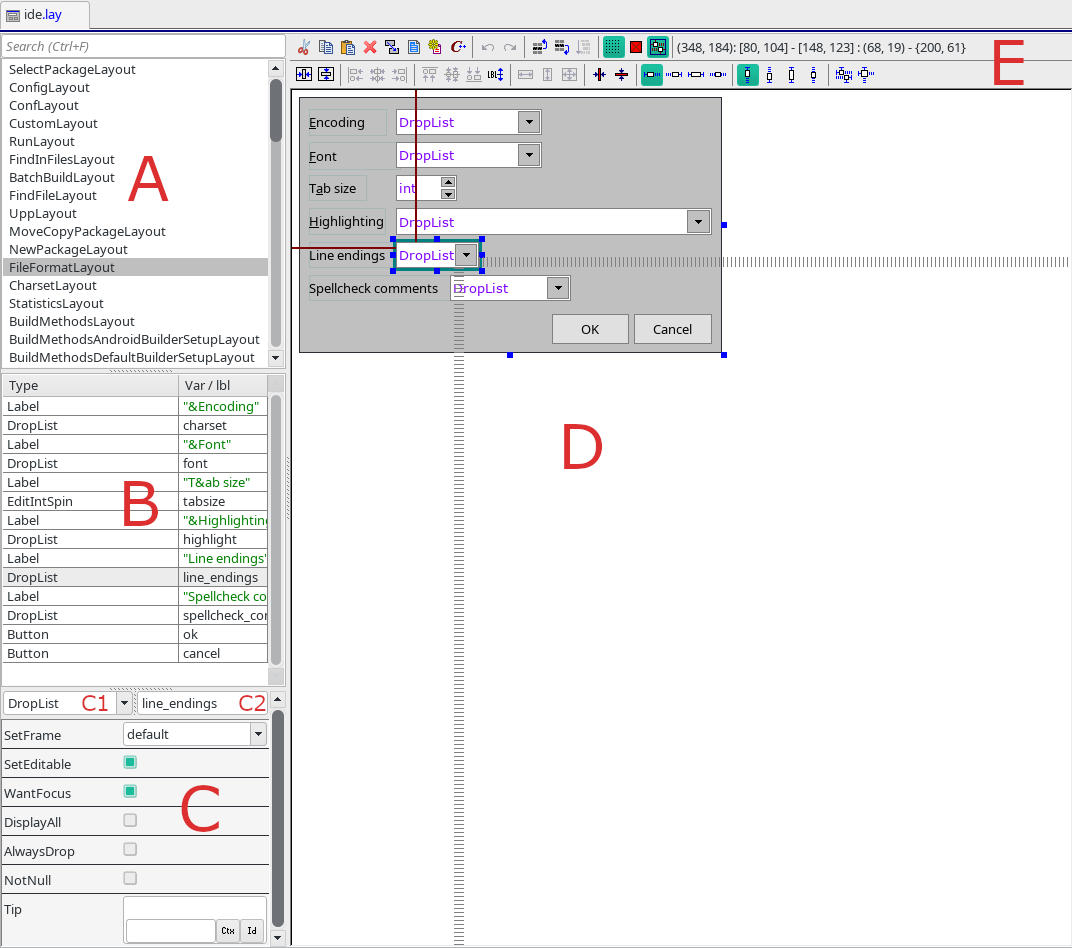Viewport: 1072px width, 948px height.
Task: Uncheck the SetEditable checkbox
Action: coord(130,763)
